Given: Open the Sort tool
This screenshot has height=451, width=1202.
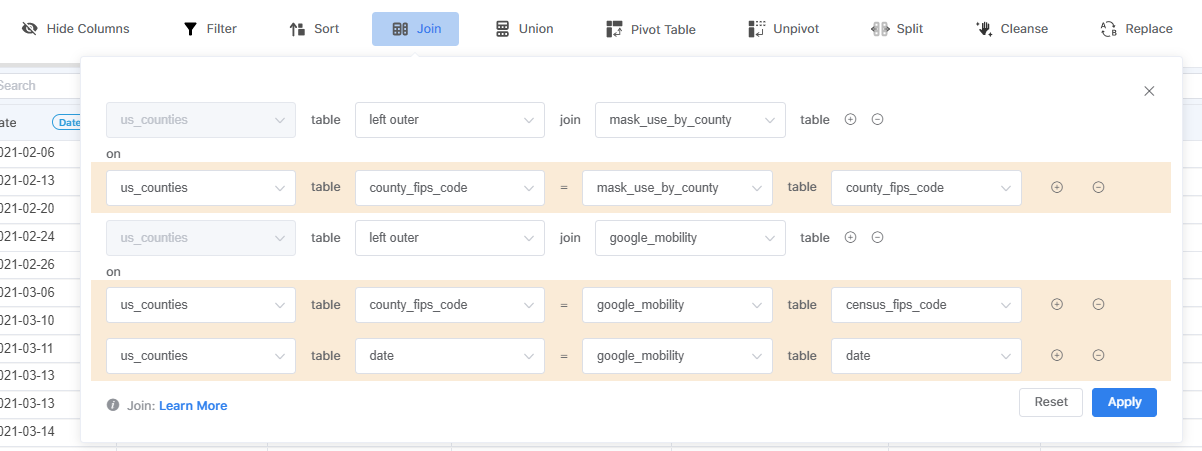Looking at the screenshot, I should click(314, 29).
